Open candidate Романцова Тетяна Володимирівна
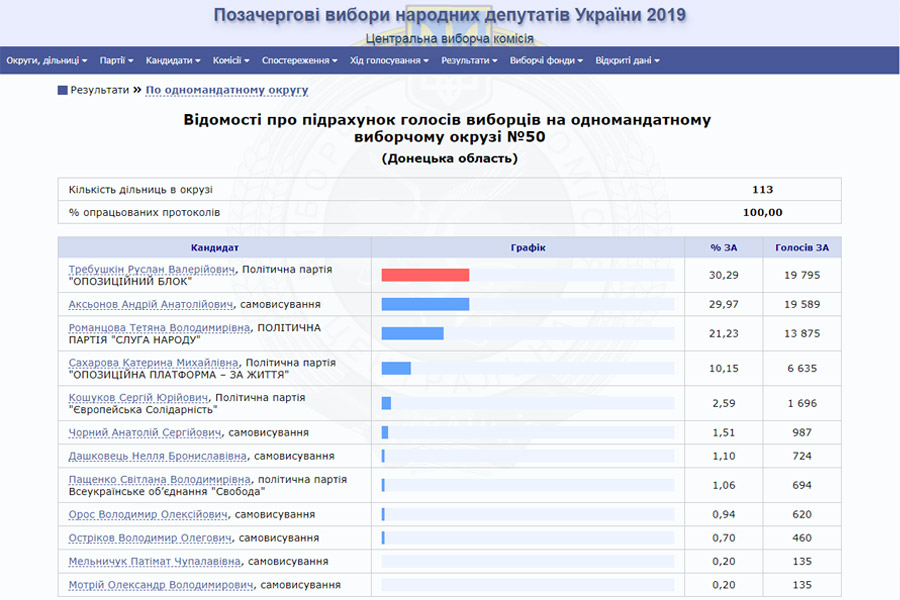900x600 pixels. (160, 328)
